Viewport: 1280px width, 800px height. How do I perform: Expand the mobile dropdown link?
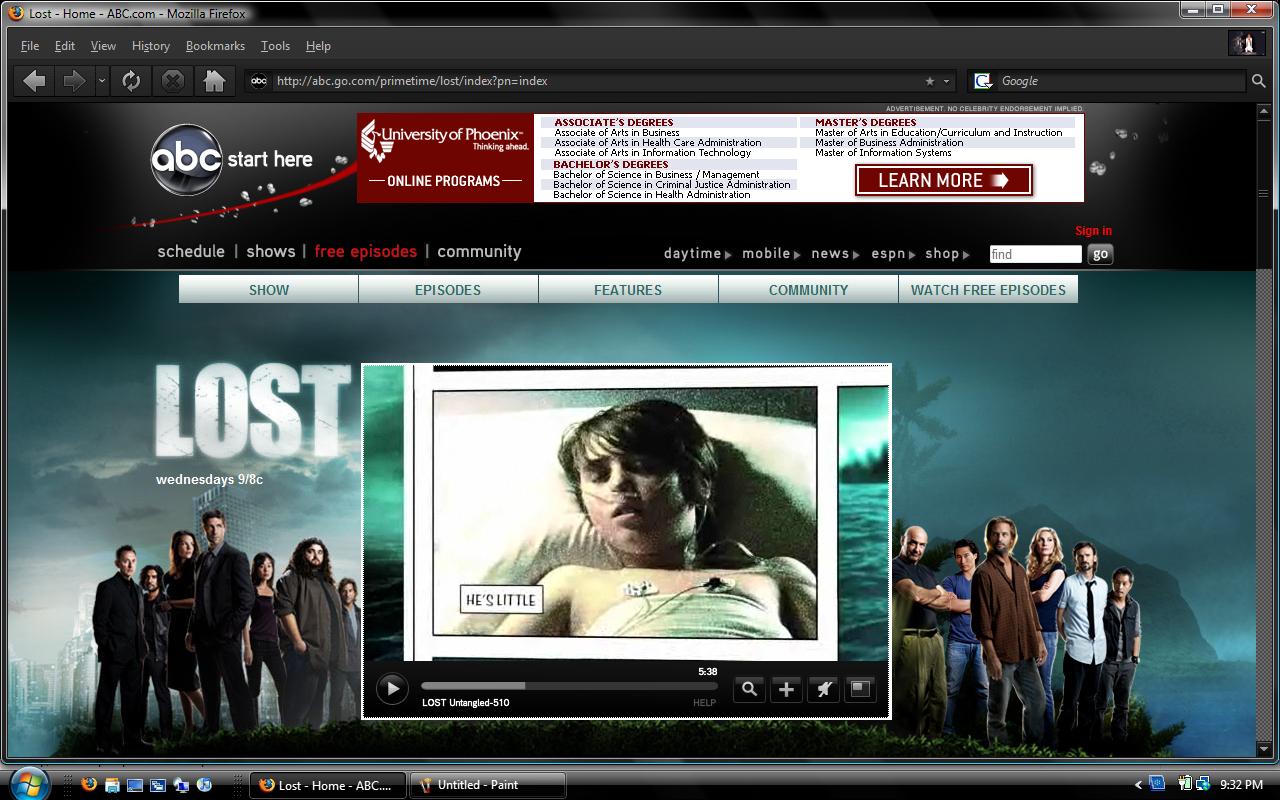771,254
